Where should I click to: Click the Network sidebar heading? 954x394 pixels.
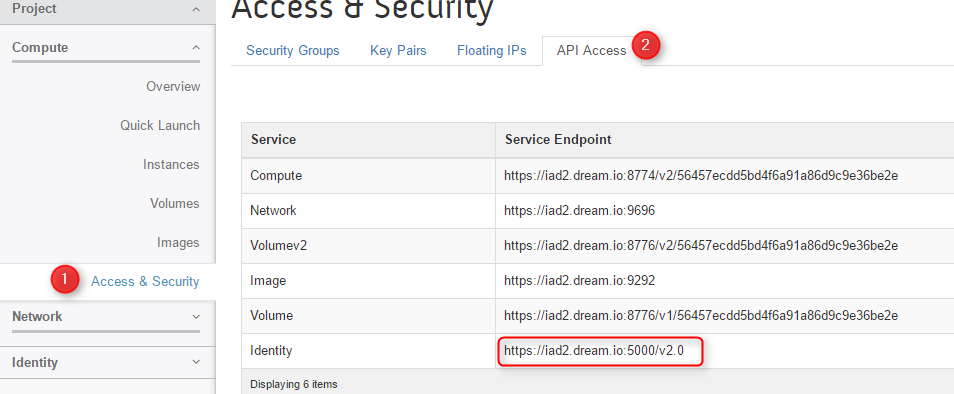click(x=37, y=317)
